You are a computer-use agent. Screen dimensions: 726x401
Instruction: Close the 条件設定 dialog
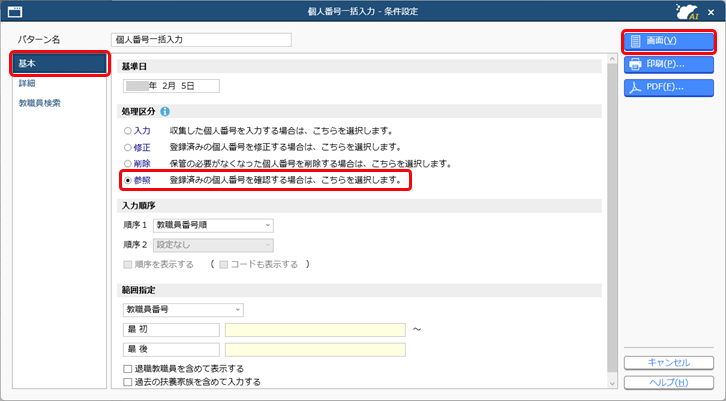click(711, 13)
